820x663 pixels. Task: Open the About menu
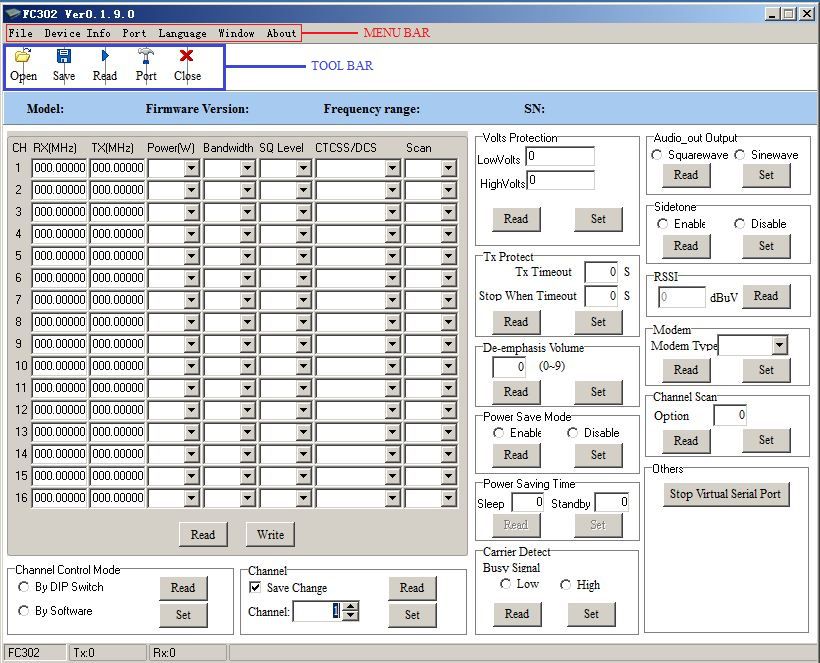[x=281, y=33]
